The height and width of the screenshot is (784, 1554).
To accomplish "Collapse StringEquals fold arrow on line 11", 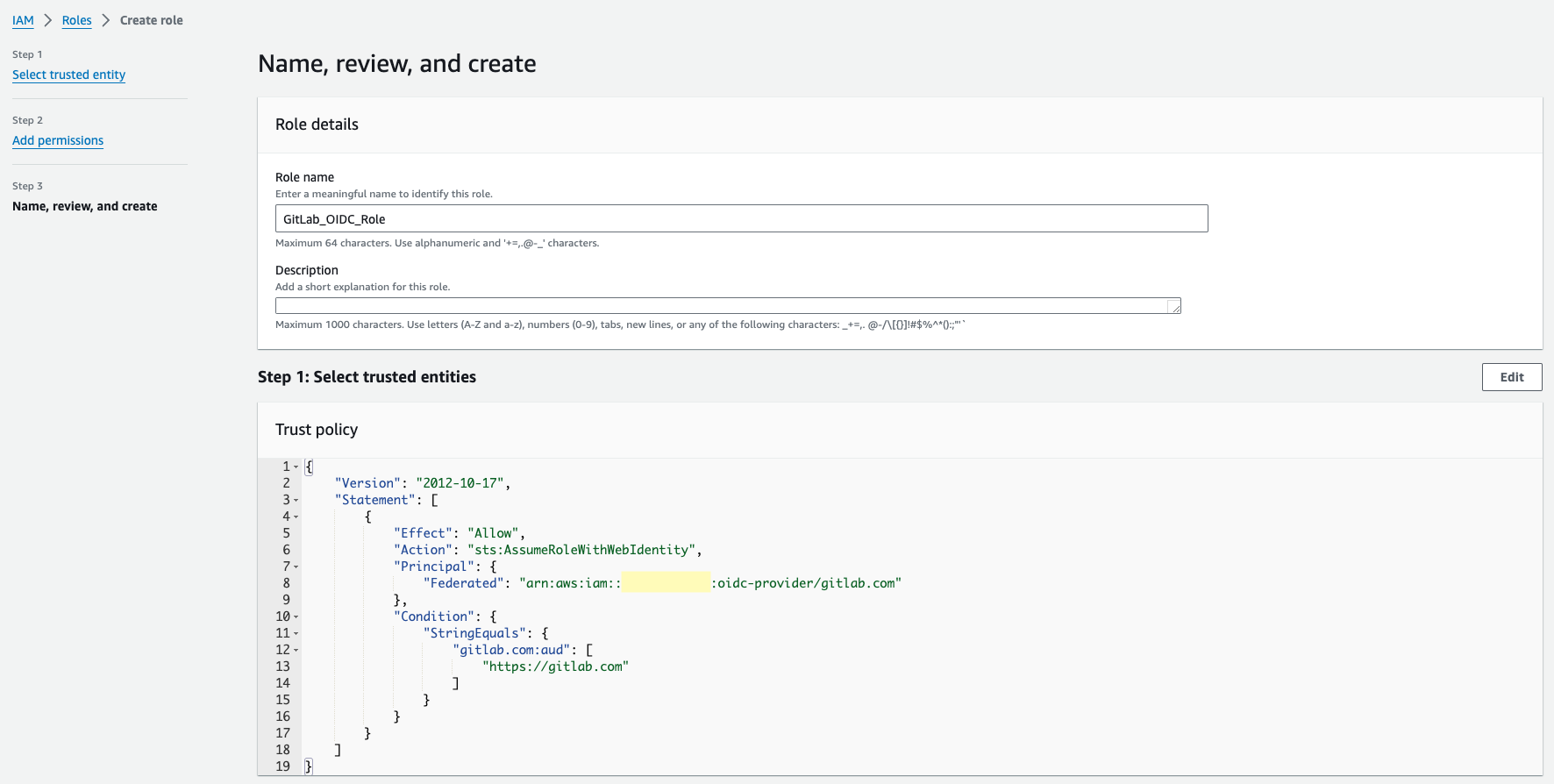I will click(x=296, y=634).
